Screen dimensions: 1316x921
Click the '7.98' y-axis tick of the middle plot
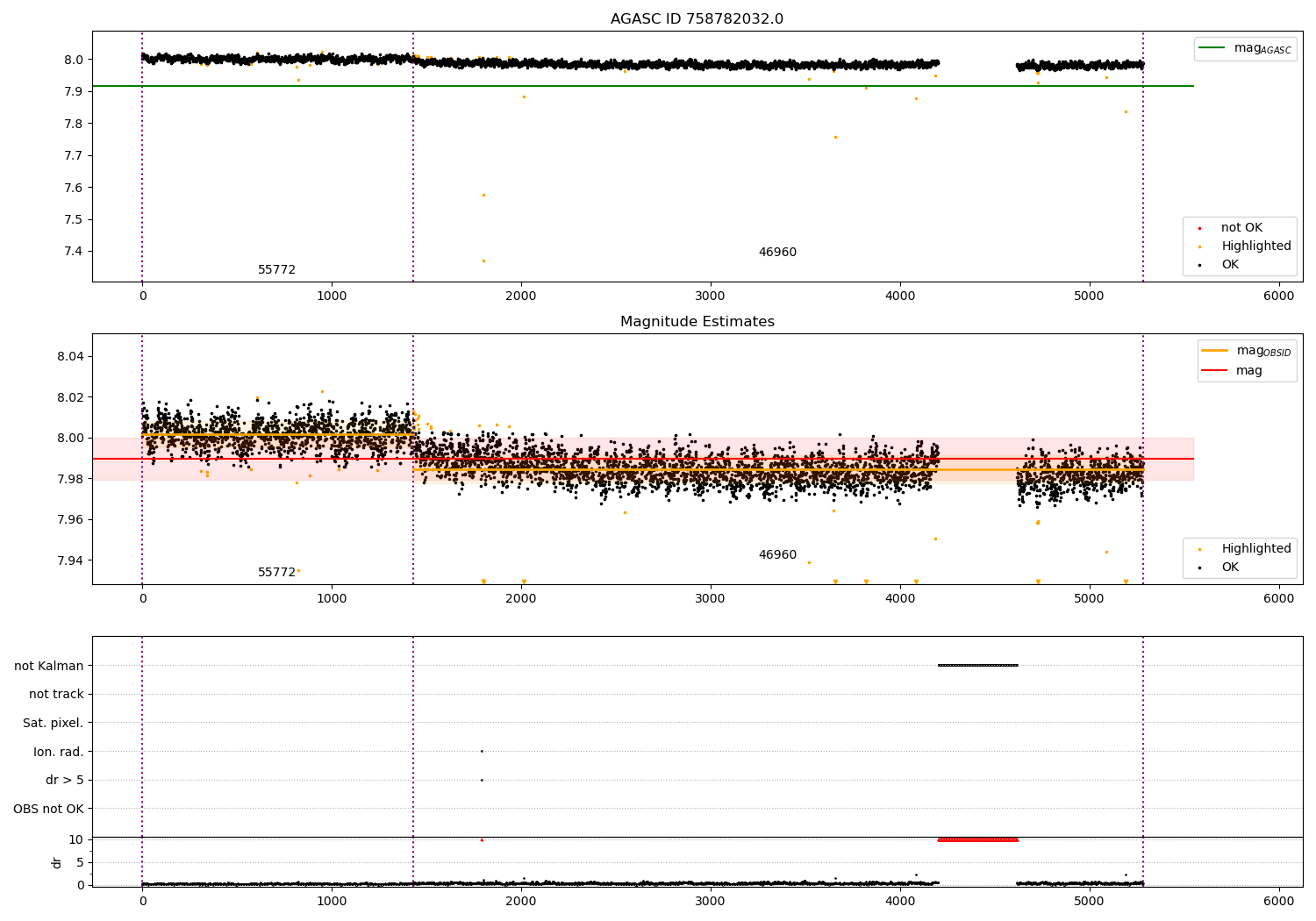70,479
